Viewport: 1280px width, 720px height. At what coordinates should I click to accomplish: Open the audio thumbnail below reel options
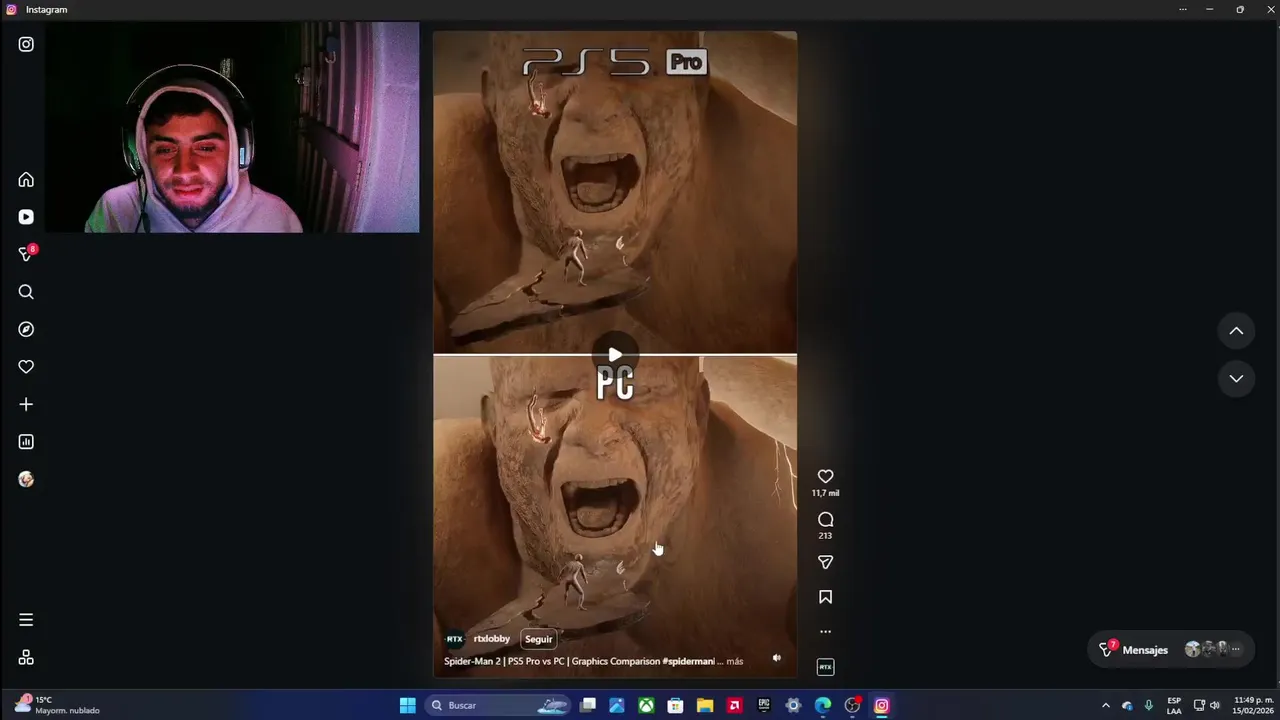(825, 667)
